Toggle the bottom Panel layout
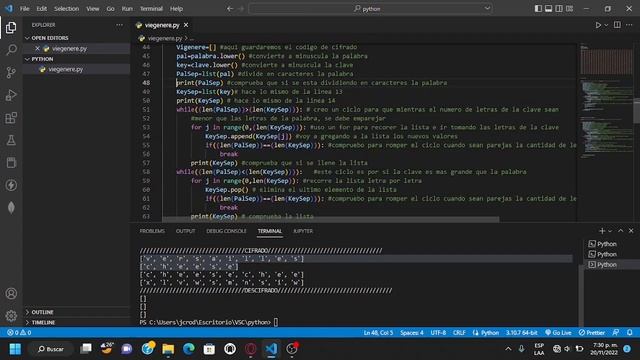The width and height of the screenshot is (640, 360). [x=549, y=9]
